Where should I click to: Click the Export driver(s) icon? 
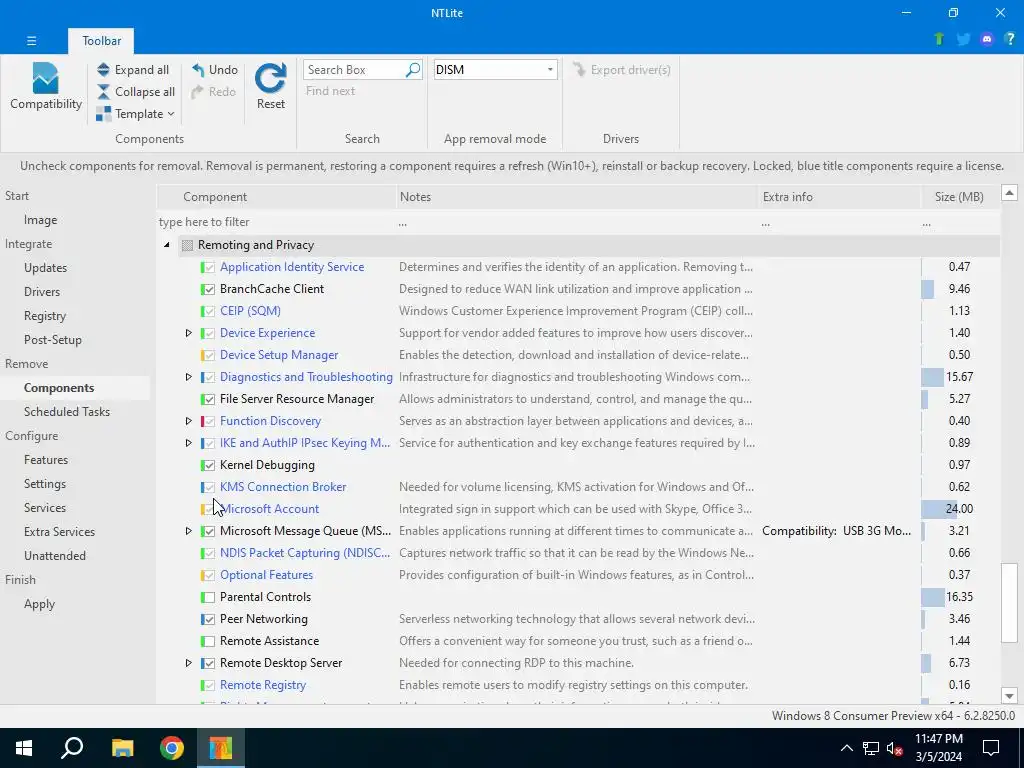(x=579, y=70)
